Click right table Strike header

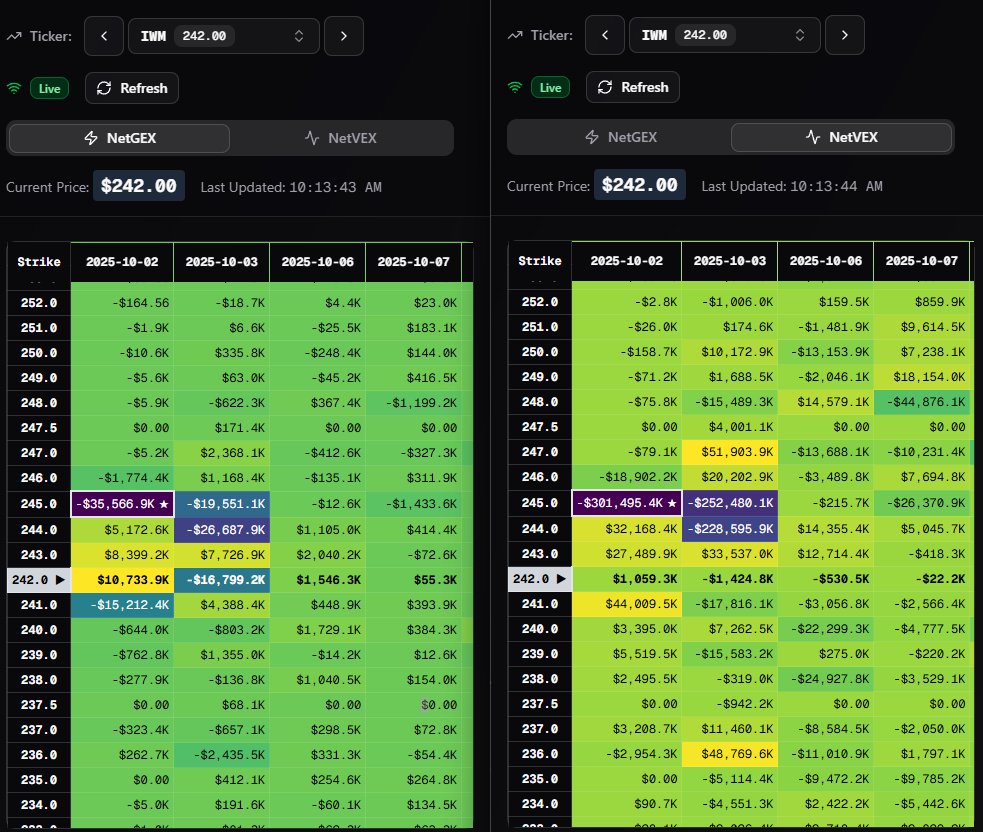(x=540, y=261)
